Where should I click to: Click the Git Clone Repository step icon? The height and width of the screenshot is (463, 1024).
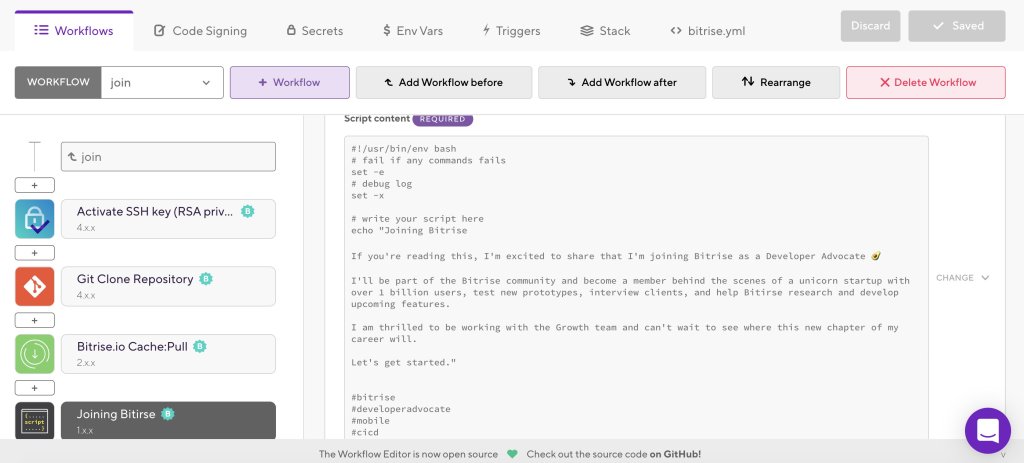[x=35, y=286]
